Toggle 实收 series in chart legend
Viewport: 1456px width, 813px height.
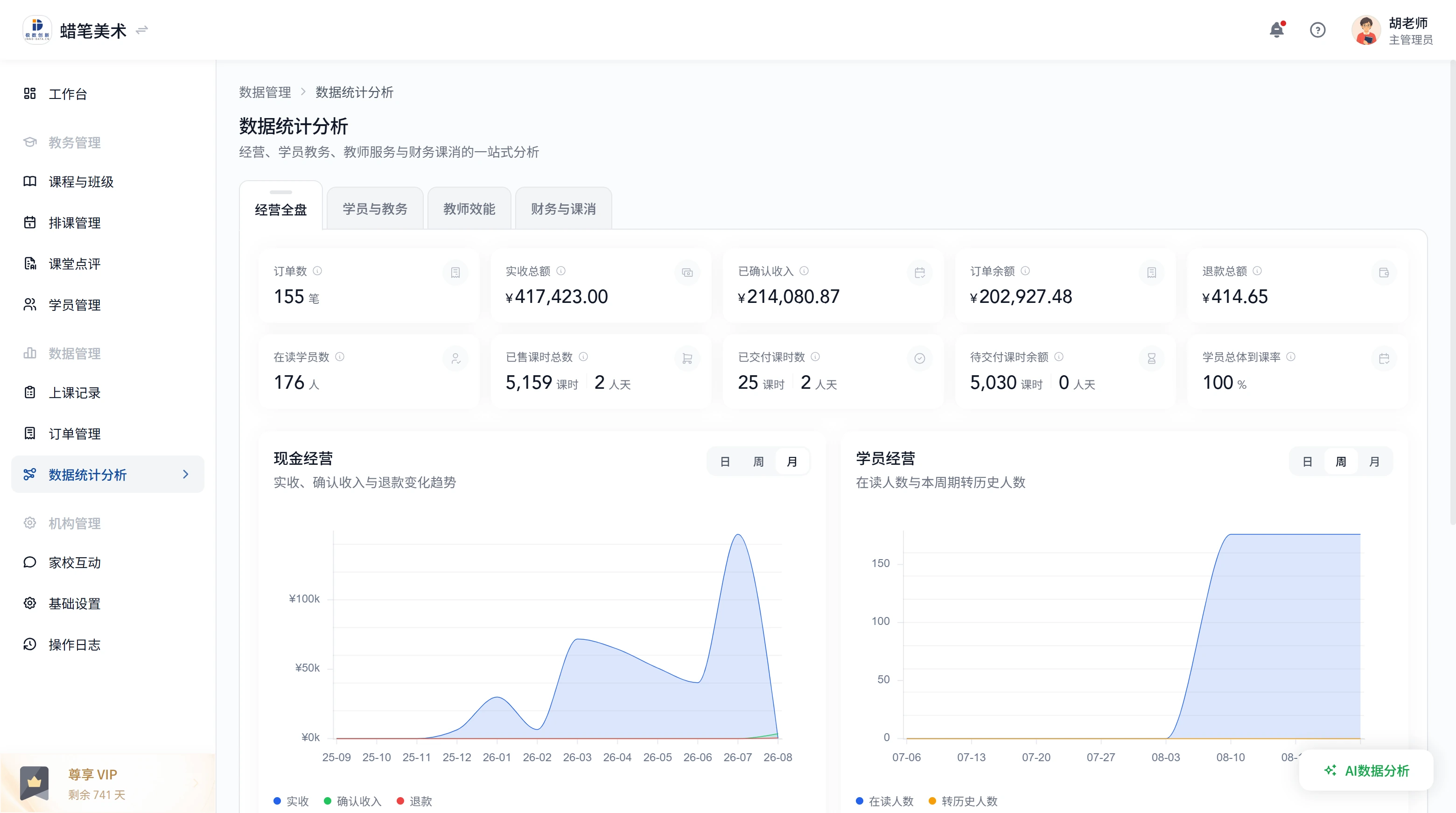click(x=291, y=801)
